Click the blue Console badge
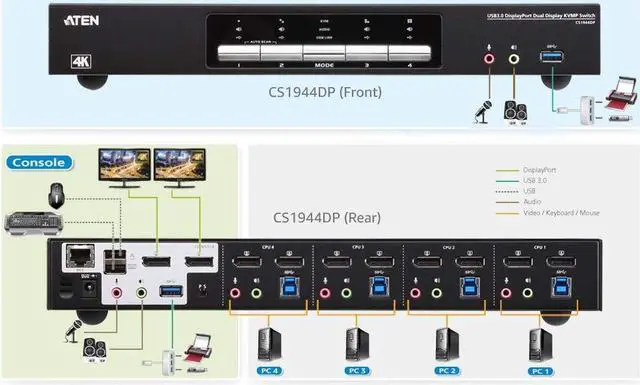 tap(39, 162)
